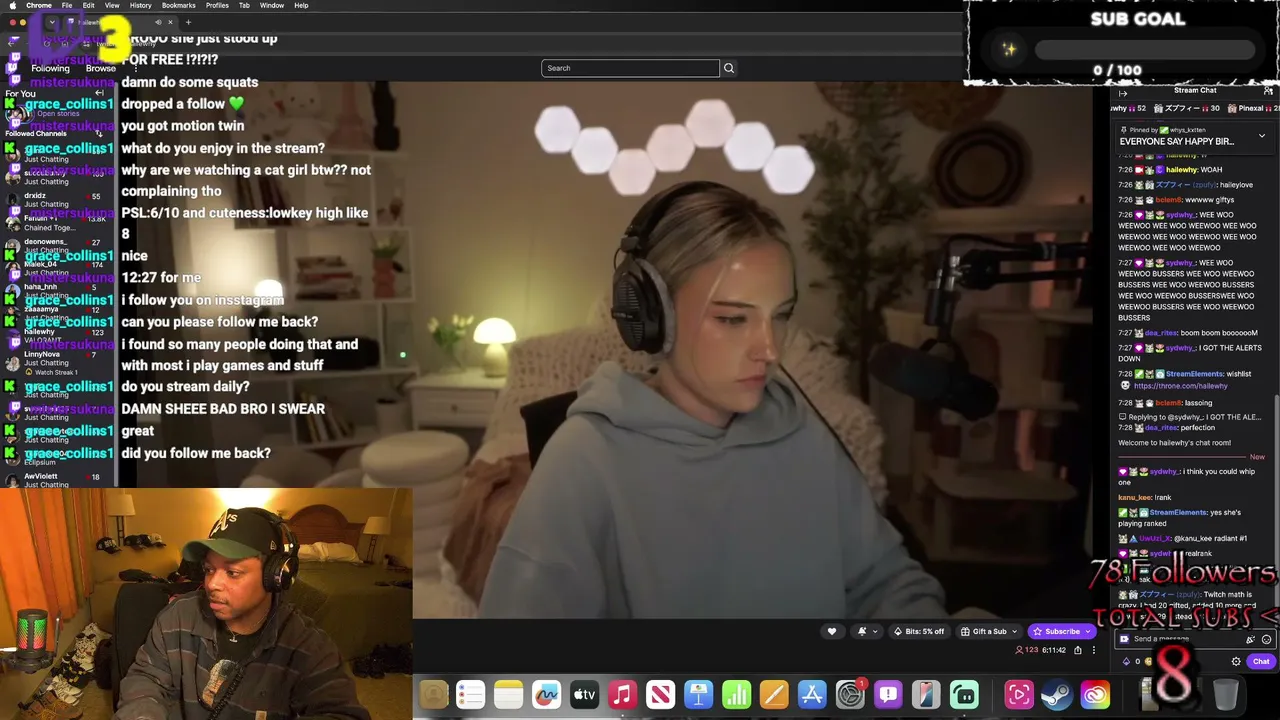Click sydwhy_ username in whip message

1163,472
